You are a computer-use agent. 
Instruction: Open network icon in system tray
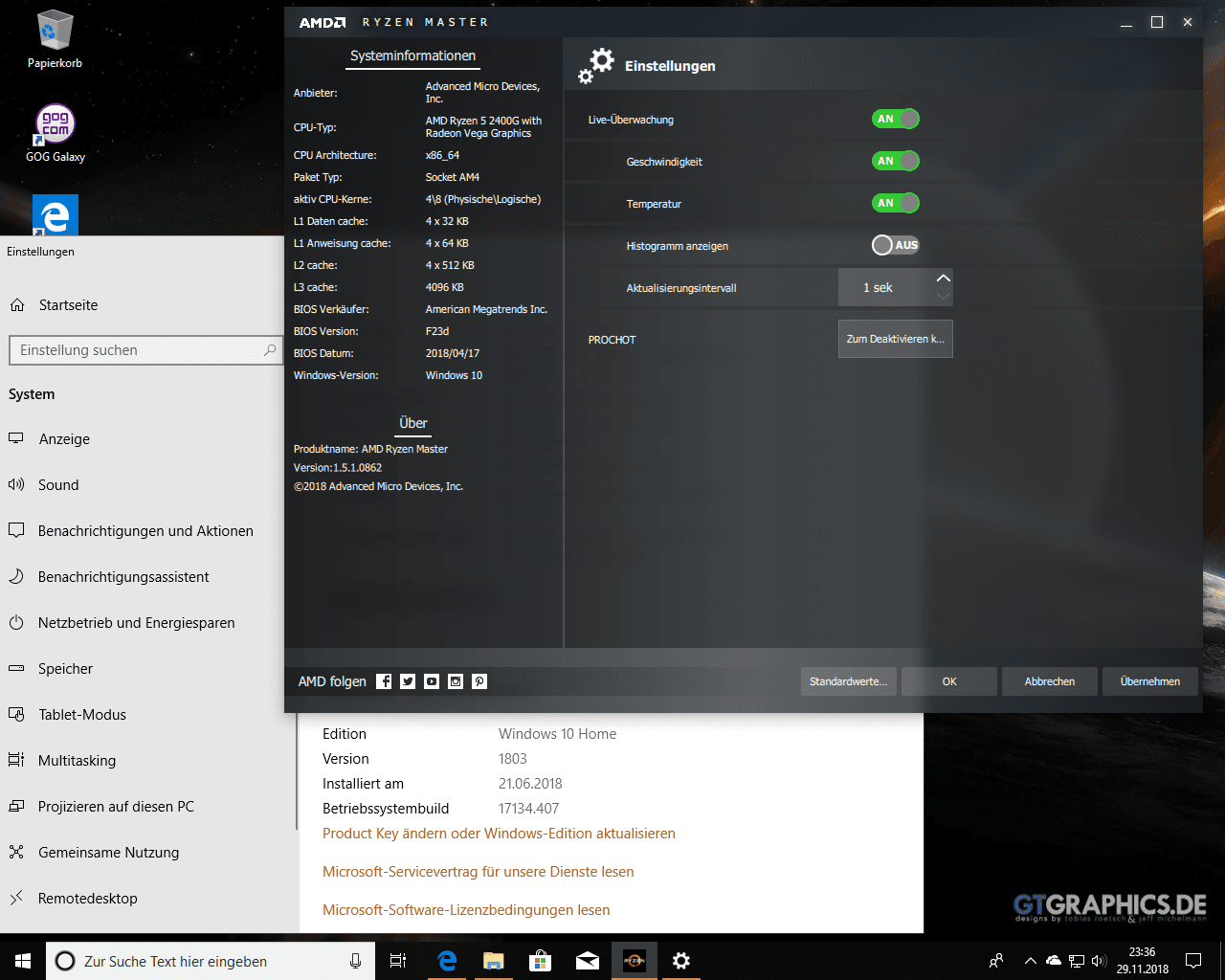coord(1077,961)
